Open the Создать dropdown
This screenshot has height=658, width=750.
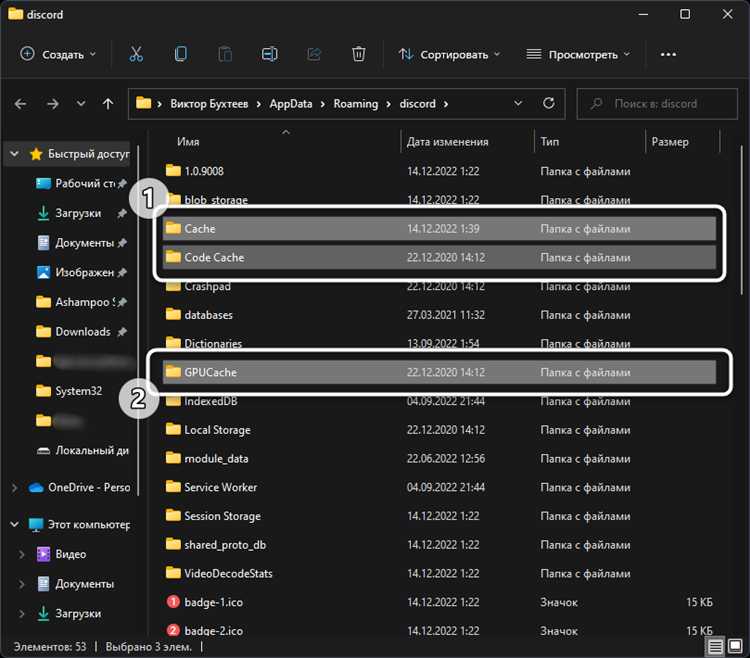pyautogui.click(x=58, y=54)
